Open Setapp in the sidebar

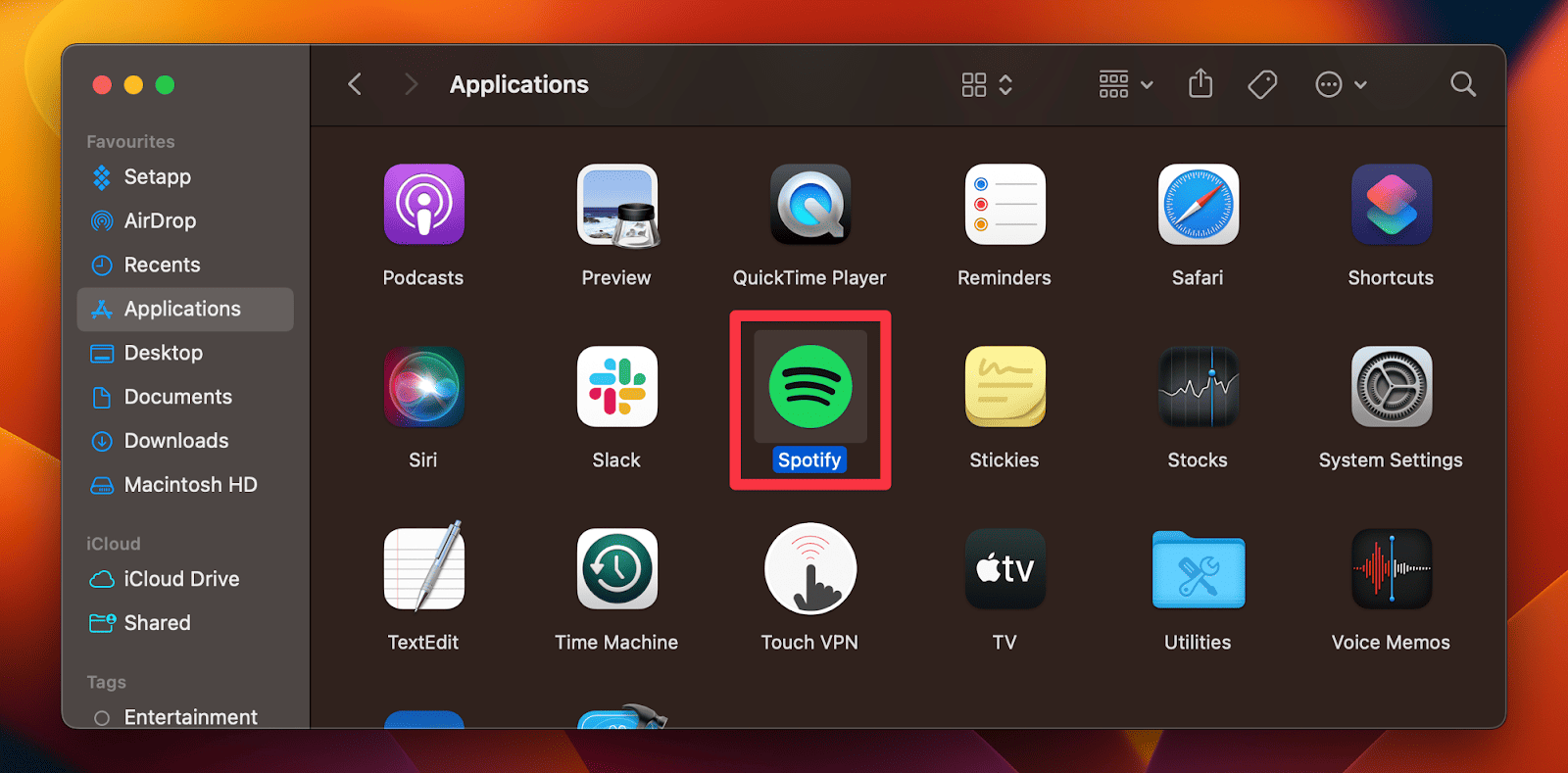tap(185, 177)
